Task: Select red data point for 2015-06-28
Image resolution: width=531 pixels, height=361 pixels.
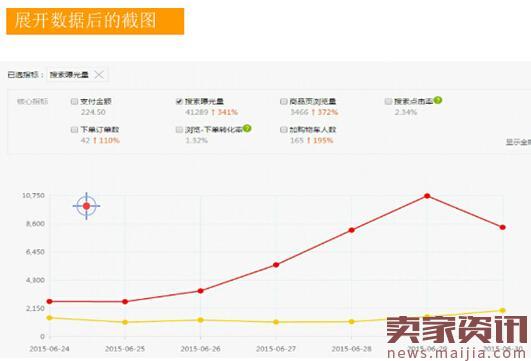Action: (x=352, y=230)
